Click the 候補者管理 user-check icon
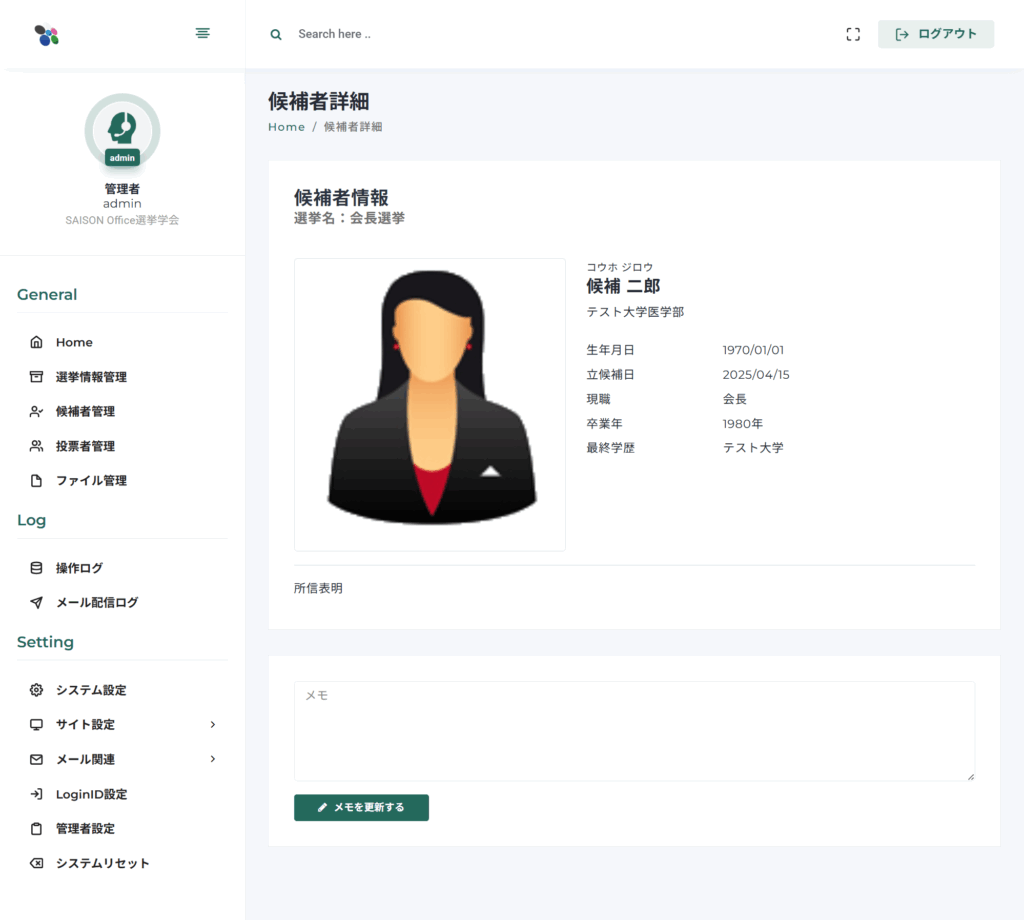Viewport: 1024px width, 920px height. tap(37, 411)
